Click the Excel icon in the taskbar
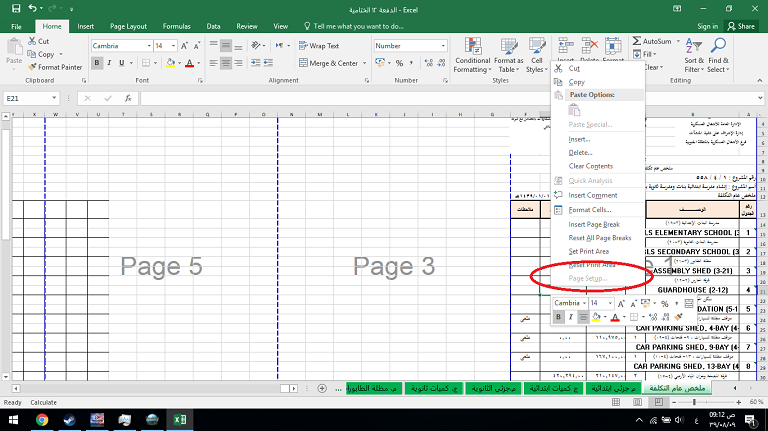768x431 pixels. coord(180,420)
